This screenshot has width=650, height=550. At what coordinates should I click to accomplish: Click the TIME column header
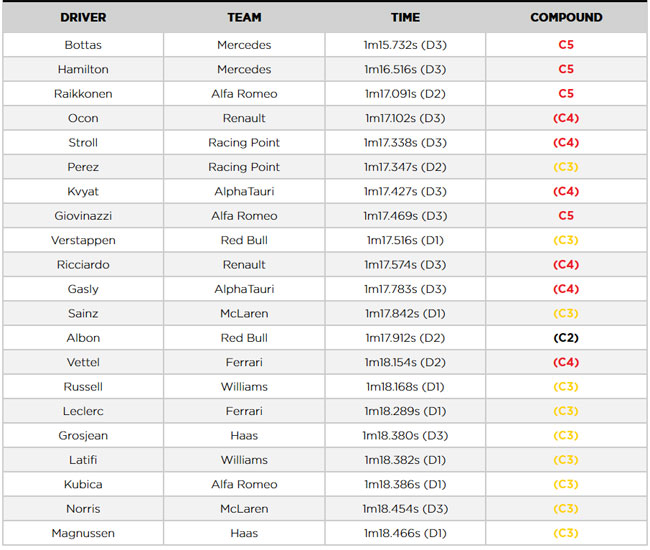pyautogui.click(x=405, y=17)
